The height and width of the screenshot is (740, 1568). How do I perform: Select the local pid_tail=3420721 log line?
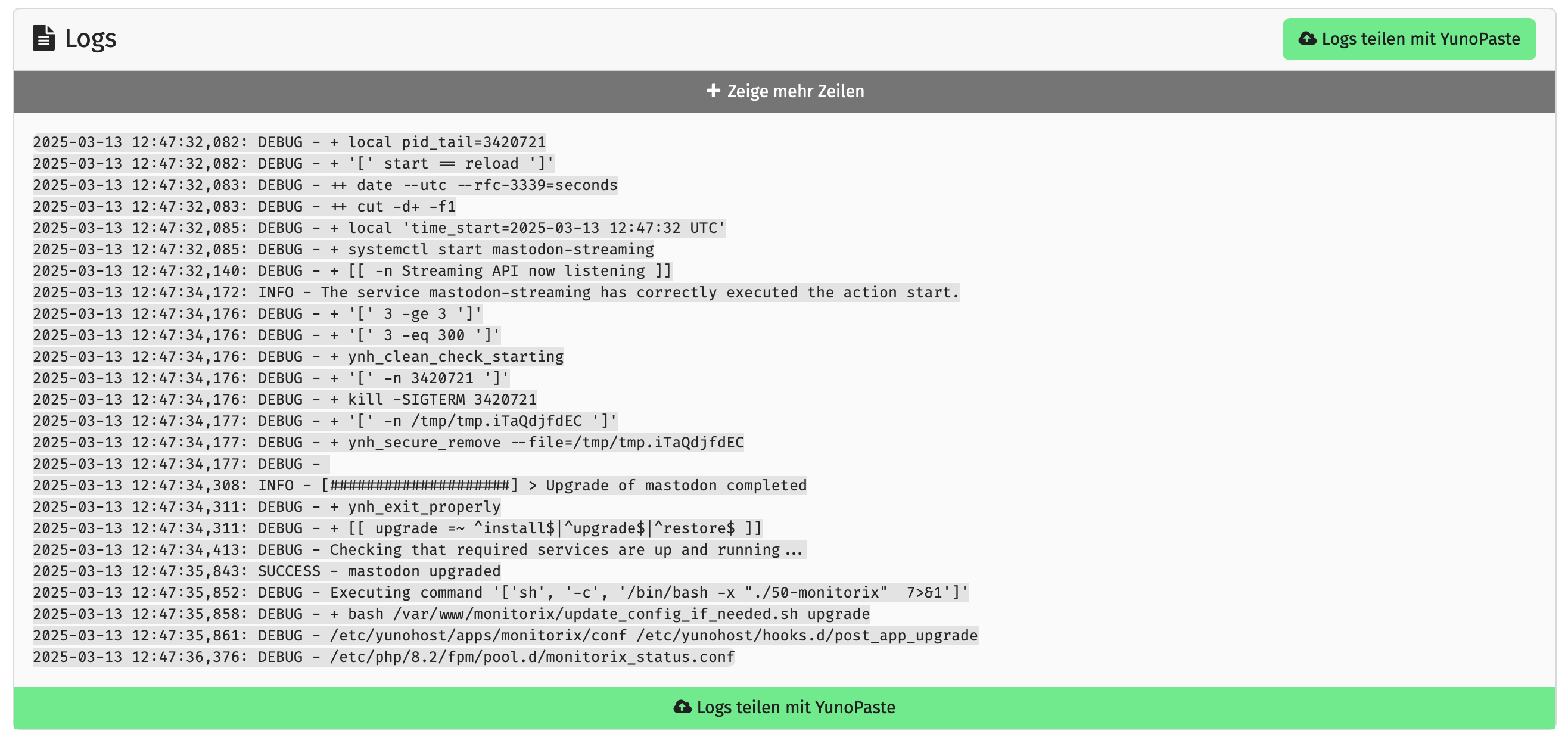[289, 142]
